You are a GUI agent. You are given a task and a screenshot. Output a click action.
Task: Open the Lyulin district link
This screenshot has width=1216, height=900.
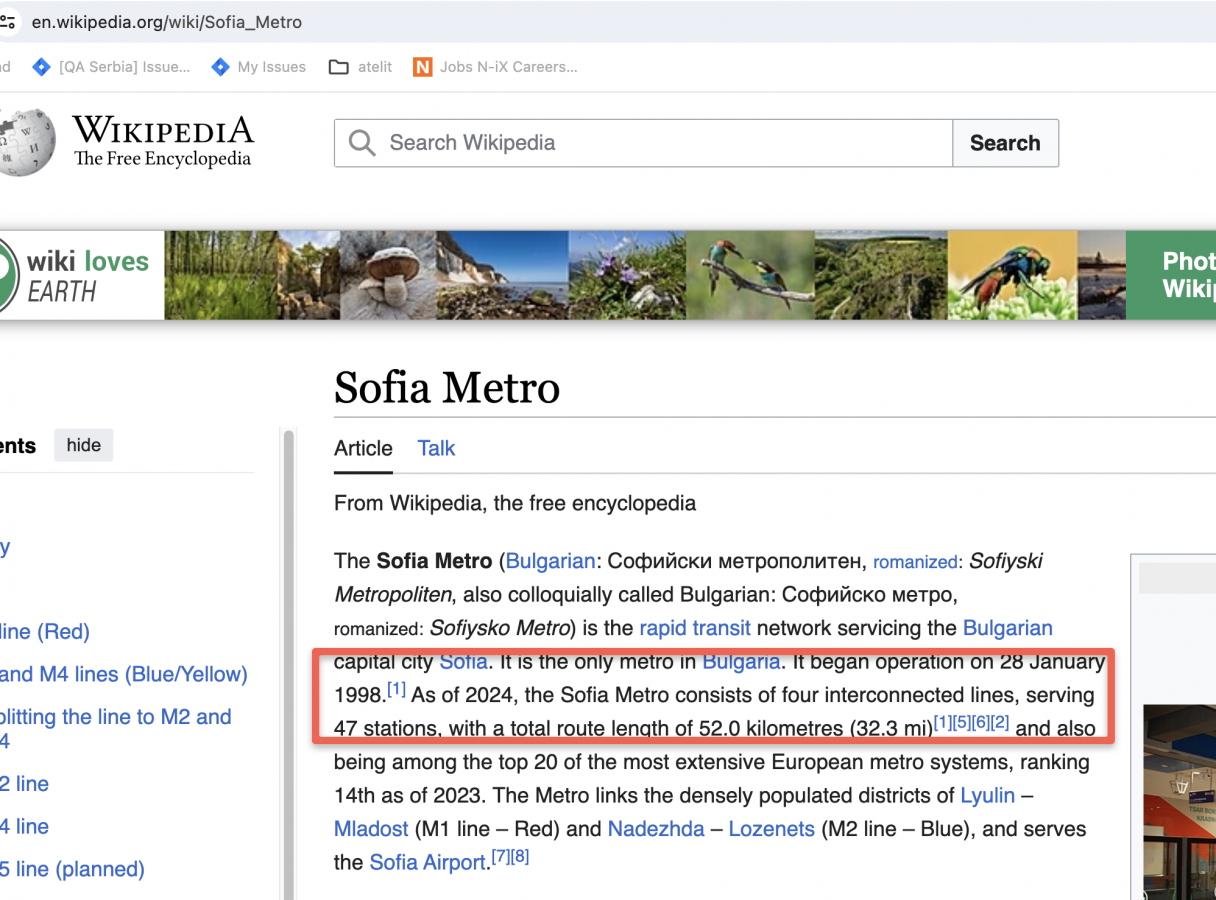987,796
